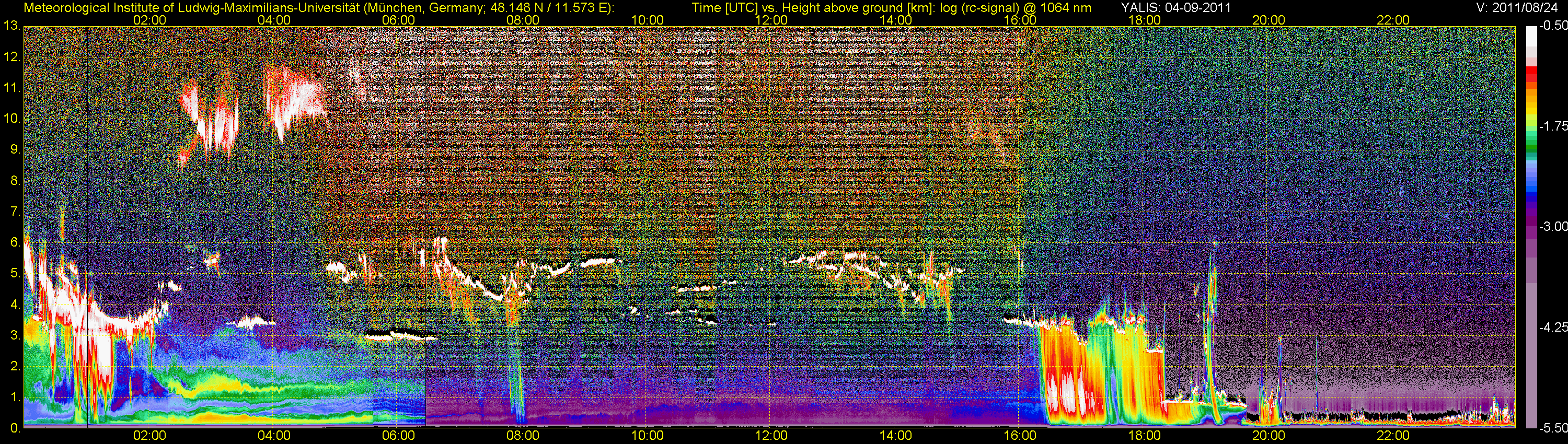Click the -4.25 color scale value

click(x=1553, y=327)
